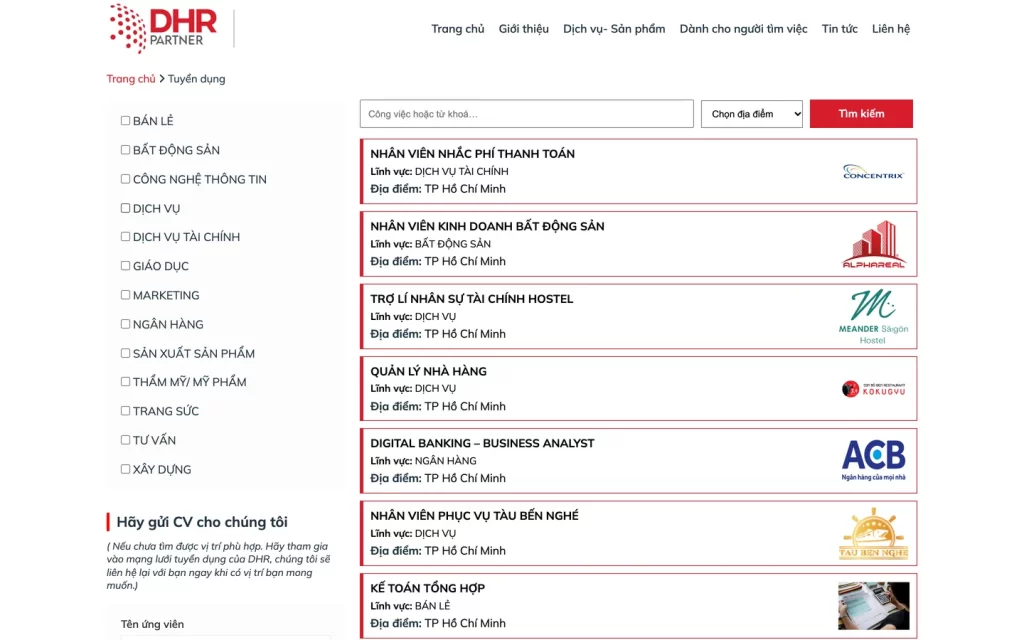Open Dành cho người tìm việc menu
Viewport: 1024px width, 640px height.
coord(743,29)
